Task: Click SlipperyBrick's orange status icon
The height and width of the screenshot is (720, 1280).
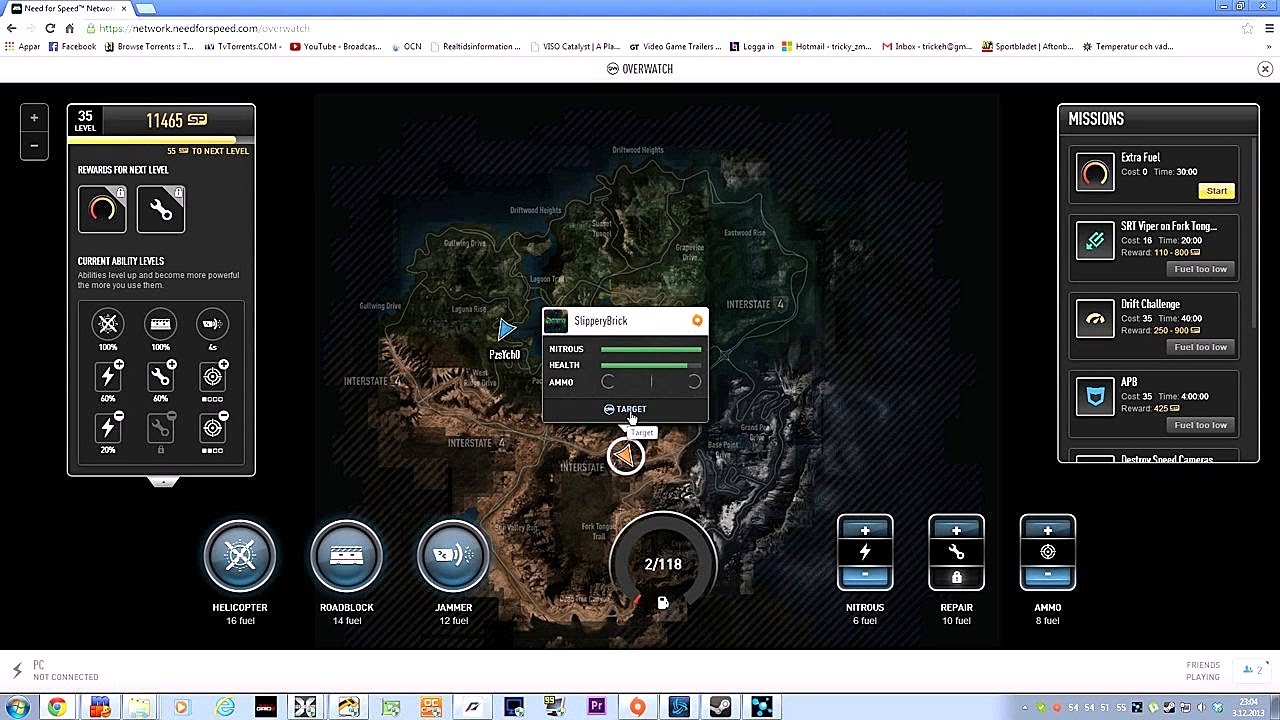Action: (697, 321)
